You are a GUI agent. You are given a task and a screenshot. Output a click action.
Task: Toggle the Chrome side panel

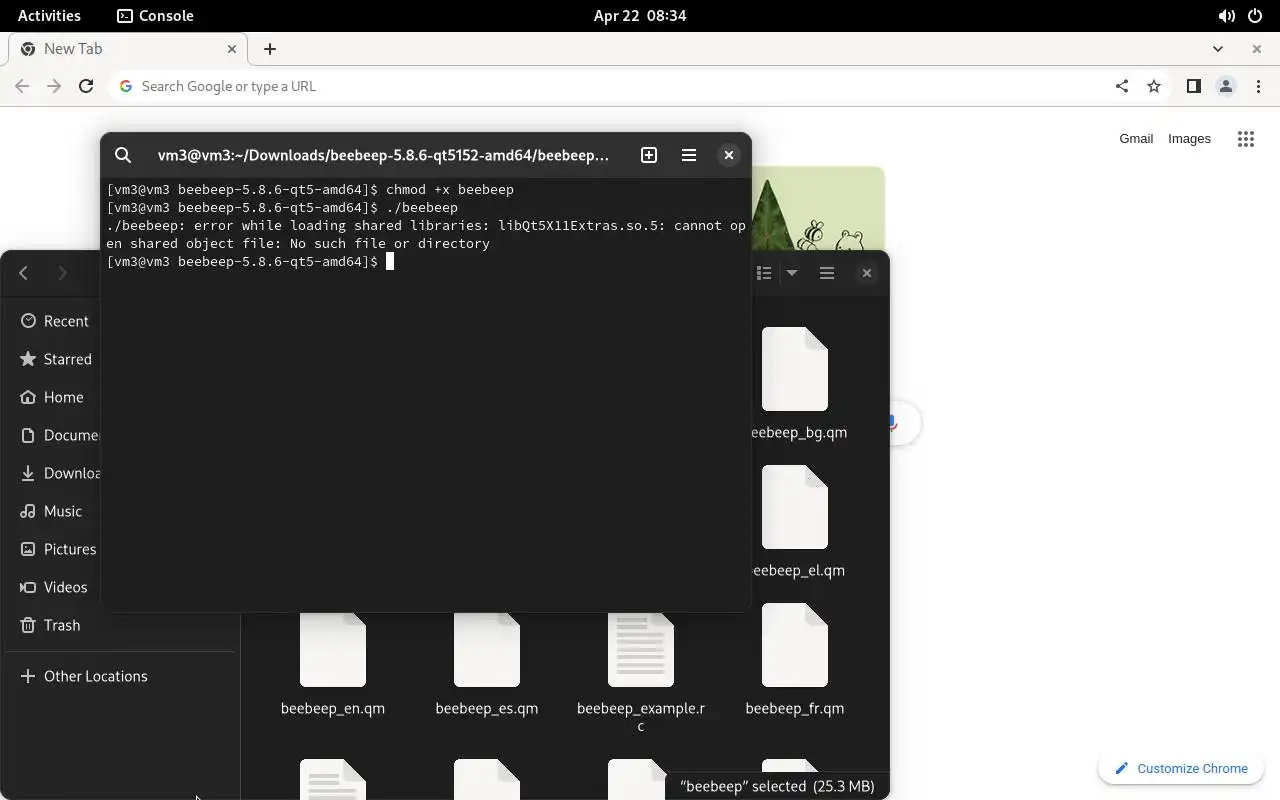[1193, 86]
